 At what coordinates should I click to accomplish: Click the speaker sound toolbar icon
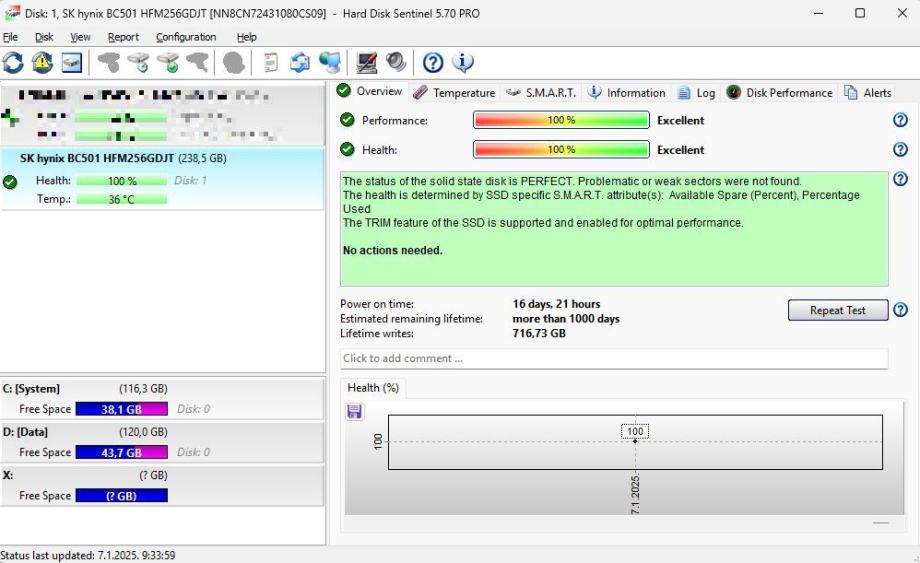pos(396,62)
